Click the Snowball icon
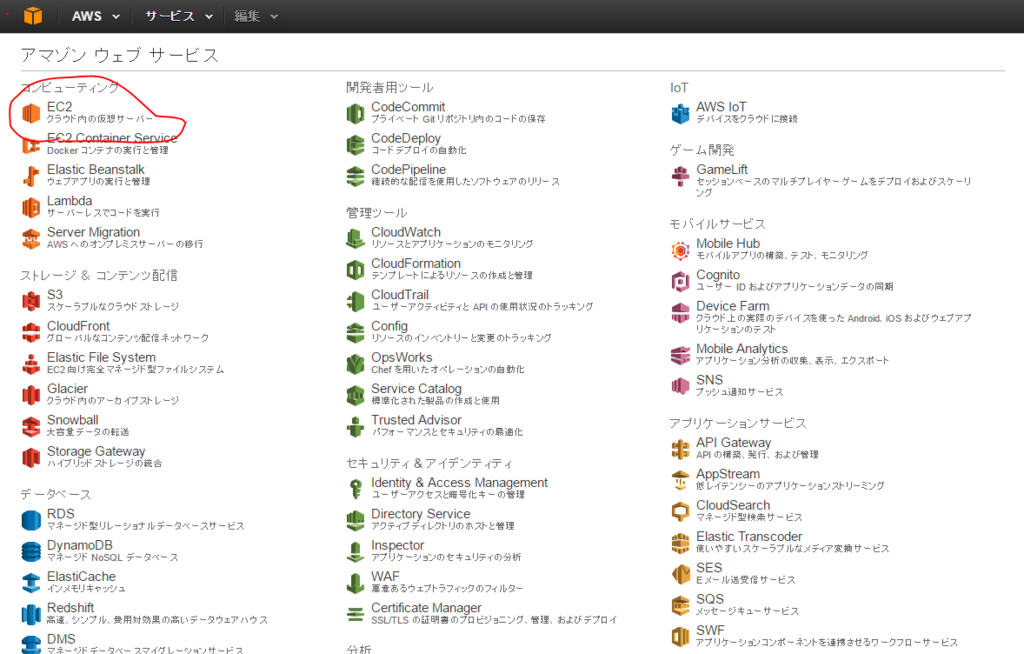This screenshot has height=654, width=1024. coord(31,426)
